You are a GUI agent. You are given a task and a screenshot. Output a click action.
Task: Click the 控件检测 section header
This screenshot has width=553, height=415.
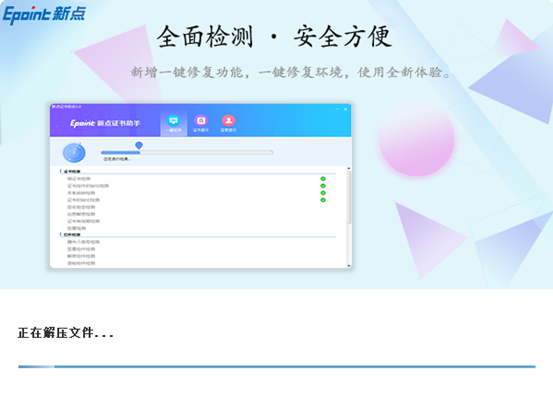click(x=72, y=234)
